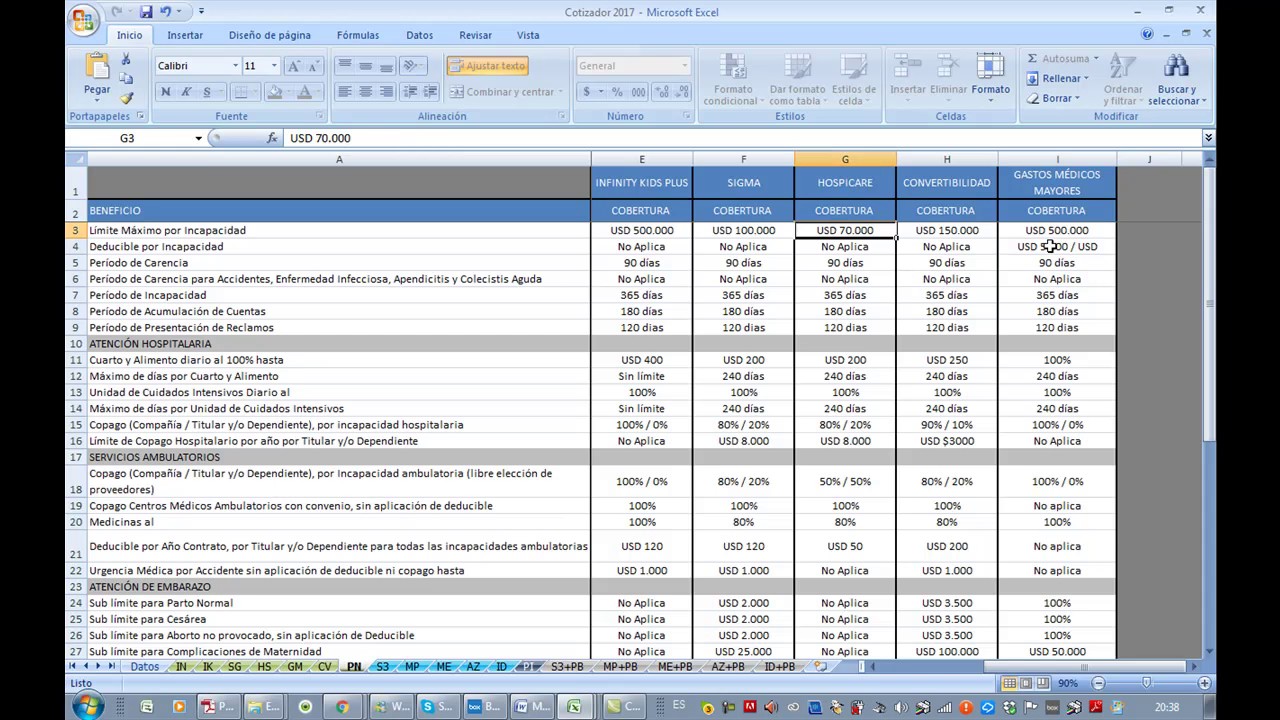Insert a new worksheet tab

point(821,667)
